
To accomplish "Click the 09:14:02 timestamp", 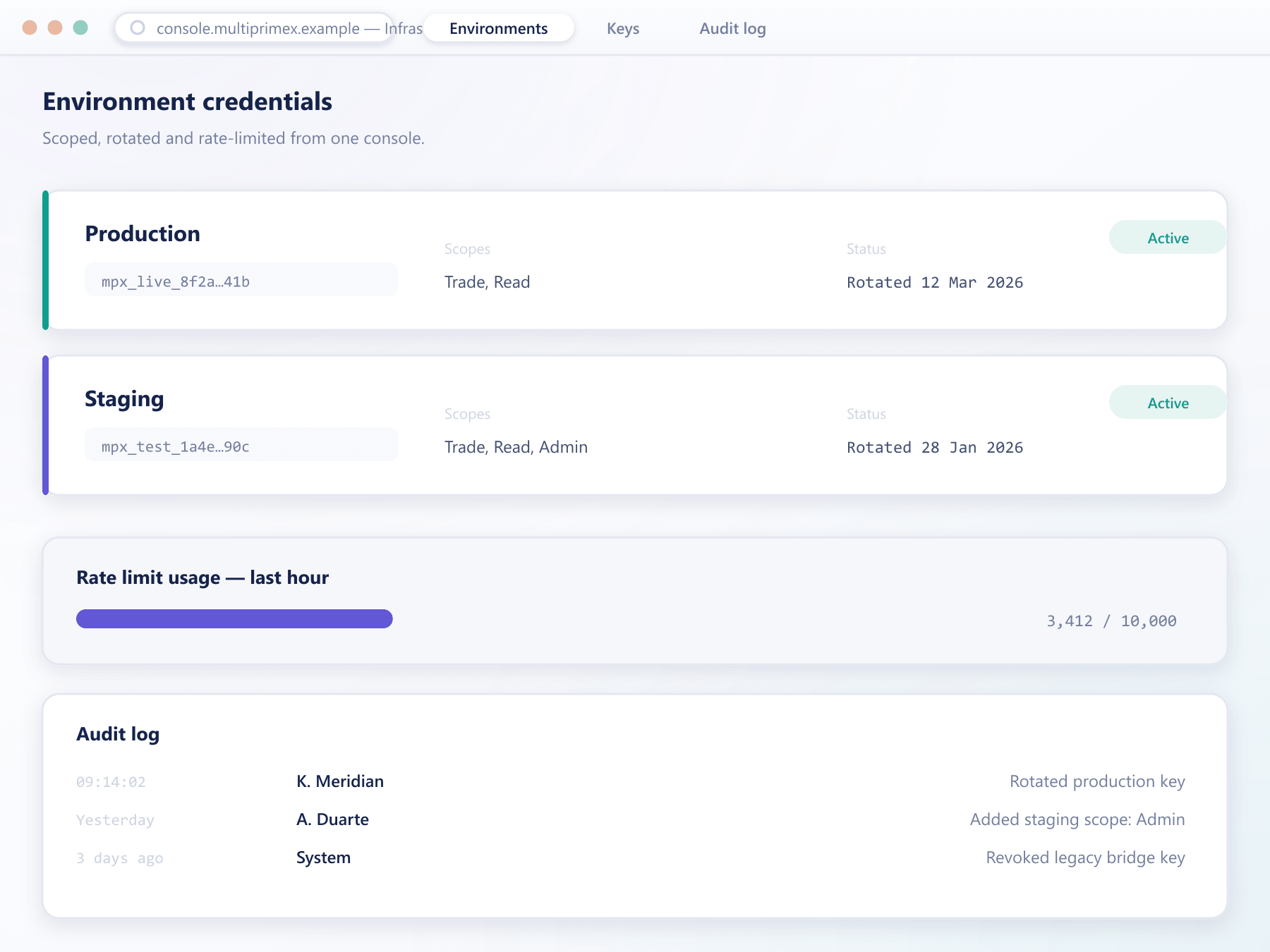I will [x=111, y=782].
